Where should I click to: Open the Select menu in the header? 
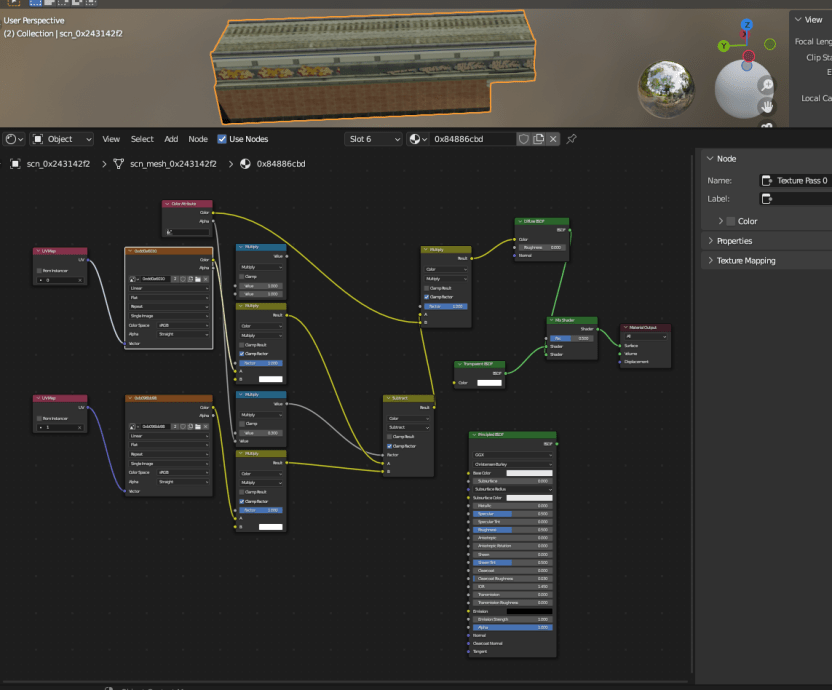pyautogui.click(x=142, y=139)
